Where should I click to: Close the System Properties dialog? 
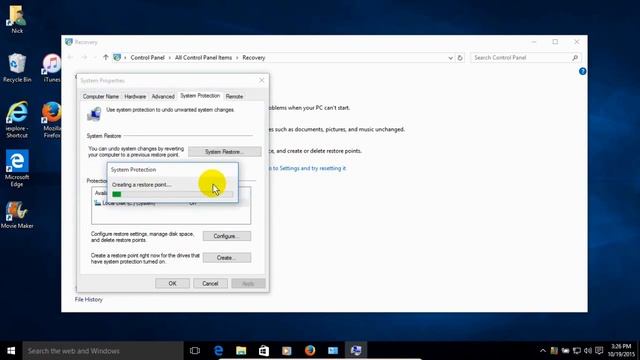(x=262, y=80)
